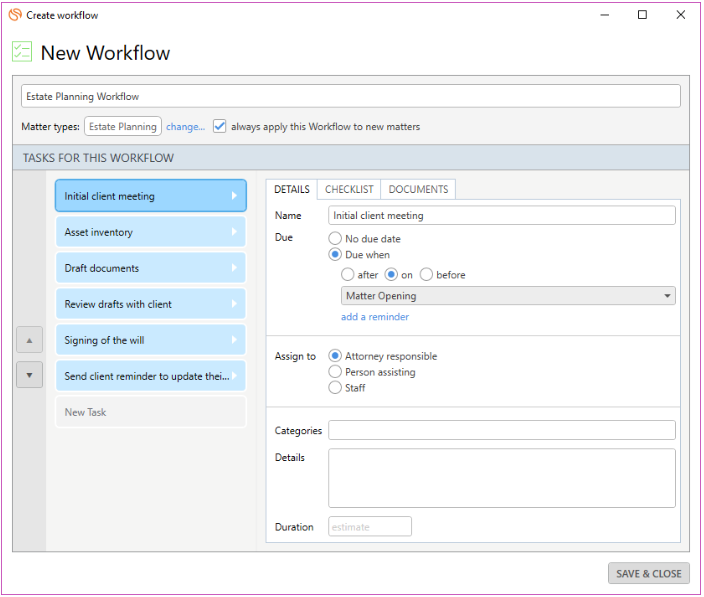Click the Details text area
Viewport: 704px width, 597px height.
coord(502,478)
